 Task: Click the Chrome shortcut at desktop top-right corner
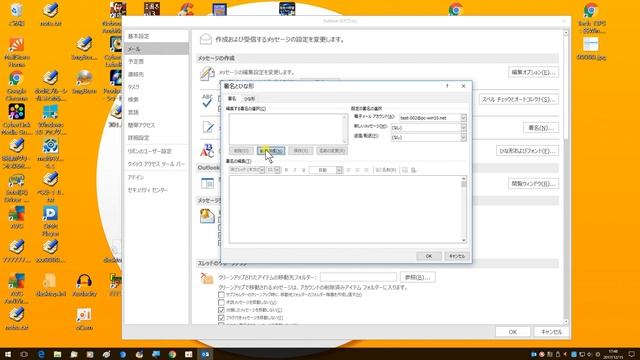pyautogui.click(x=591, y=18)
